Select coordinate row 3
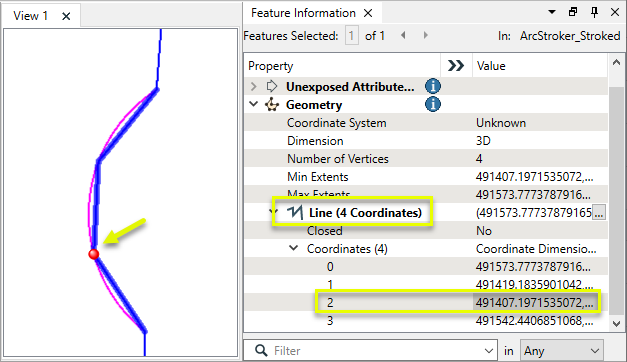Screen dimensions: 627x362 click(426, 321)
